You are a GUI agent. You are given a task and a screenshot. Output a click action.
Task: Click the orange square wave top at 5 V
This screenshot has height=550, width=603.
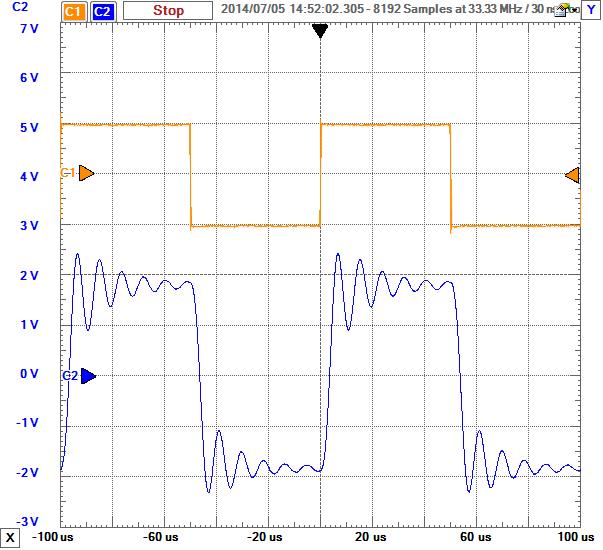(x=125, y=125)
